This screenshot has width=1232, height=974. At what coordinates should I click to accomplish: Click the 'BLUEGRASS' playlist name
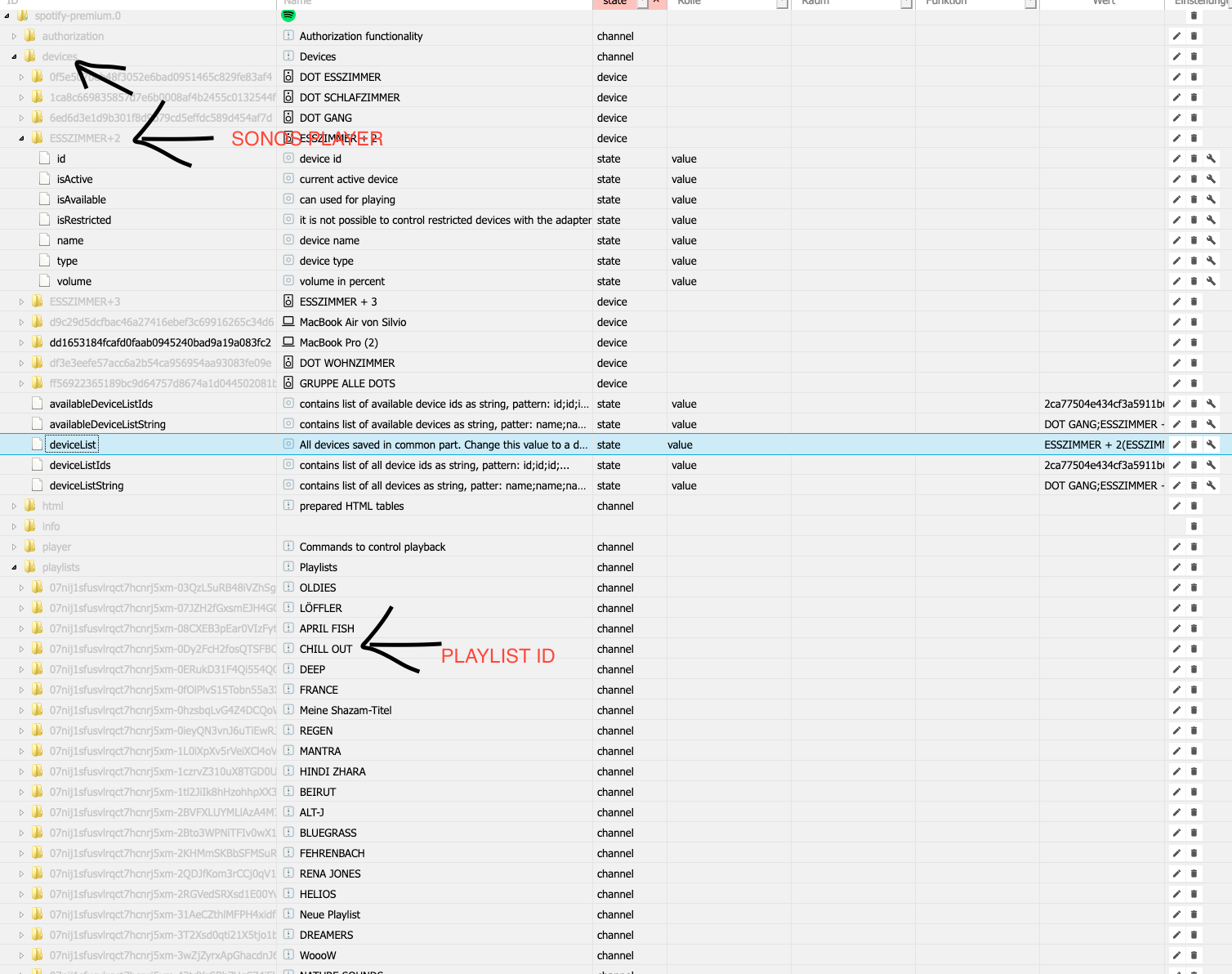coord(328,833)
